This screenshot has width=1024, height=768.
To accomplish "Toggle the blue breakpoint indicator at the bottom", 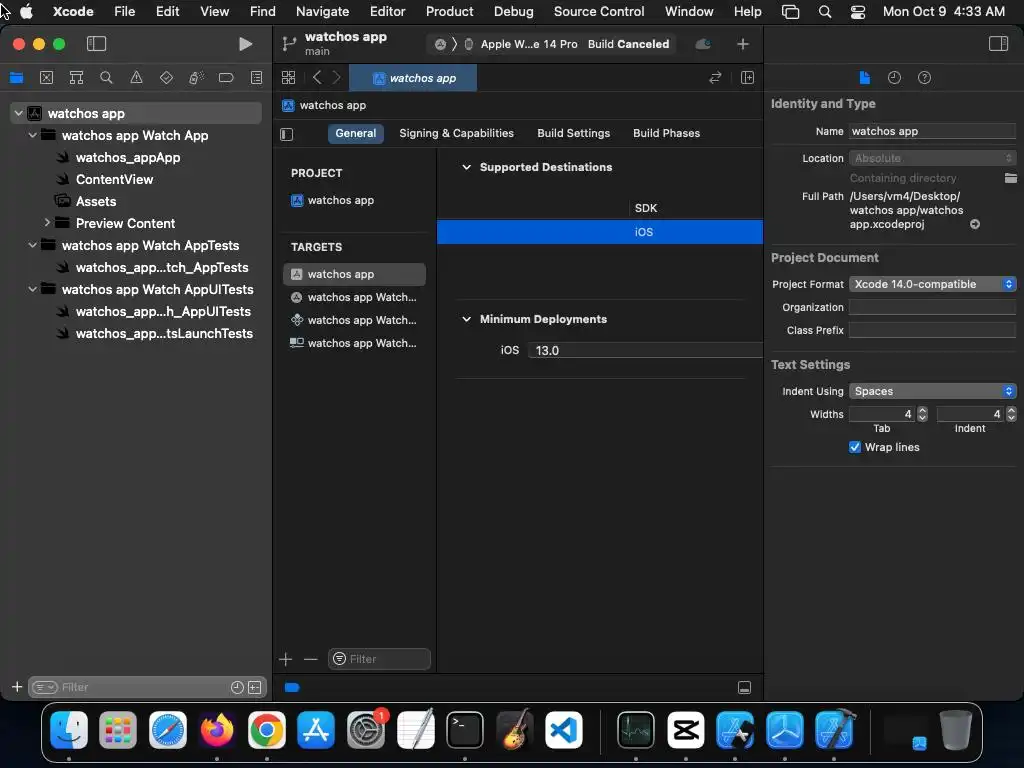I will pyautogui.click(x=292, y=687).
